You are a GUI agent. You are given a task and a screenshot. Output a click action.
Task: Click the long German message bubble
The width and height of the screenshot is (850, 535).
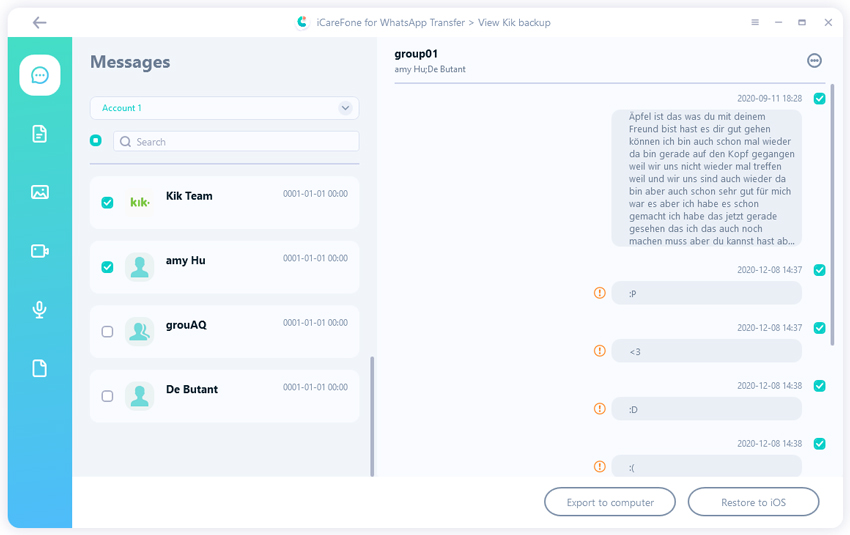click(706, 178)
